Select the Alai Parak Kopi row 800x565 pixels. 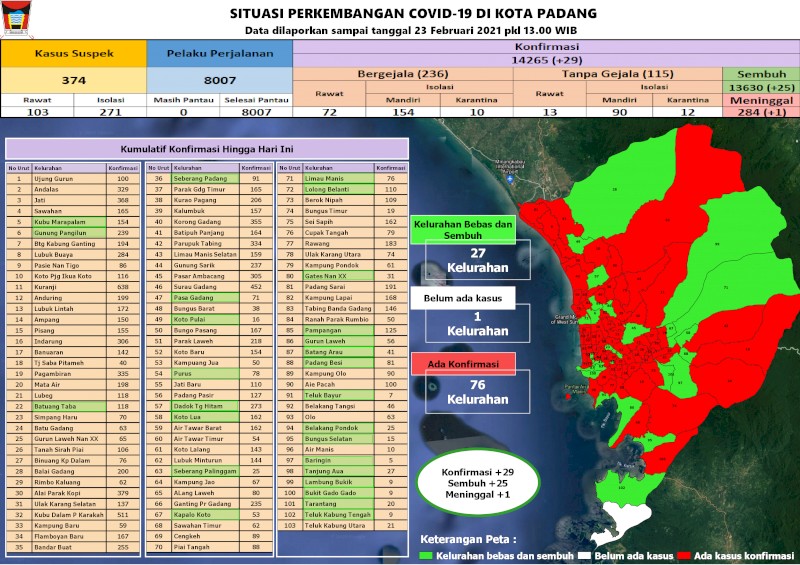click(x=73, y=493)
